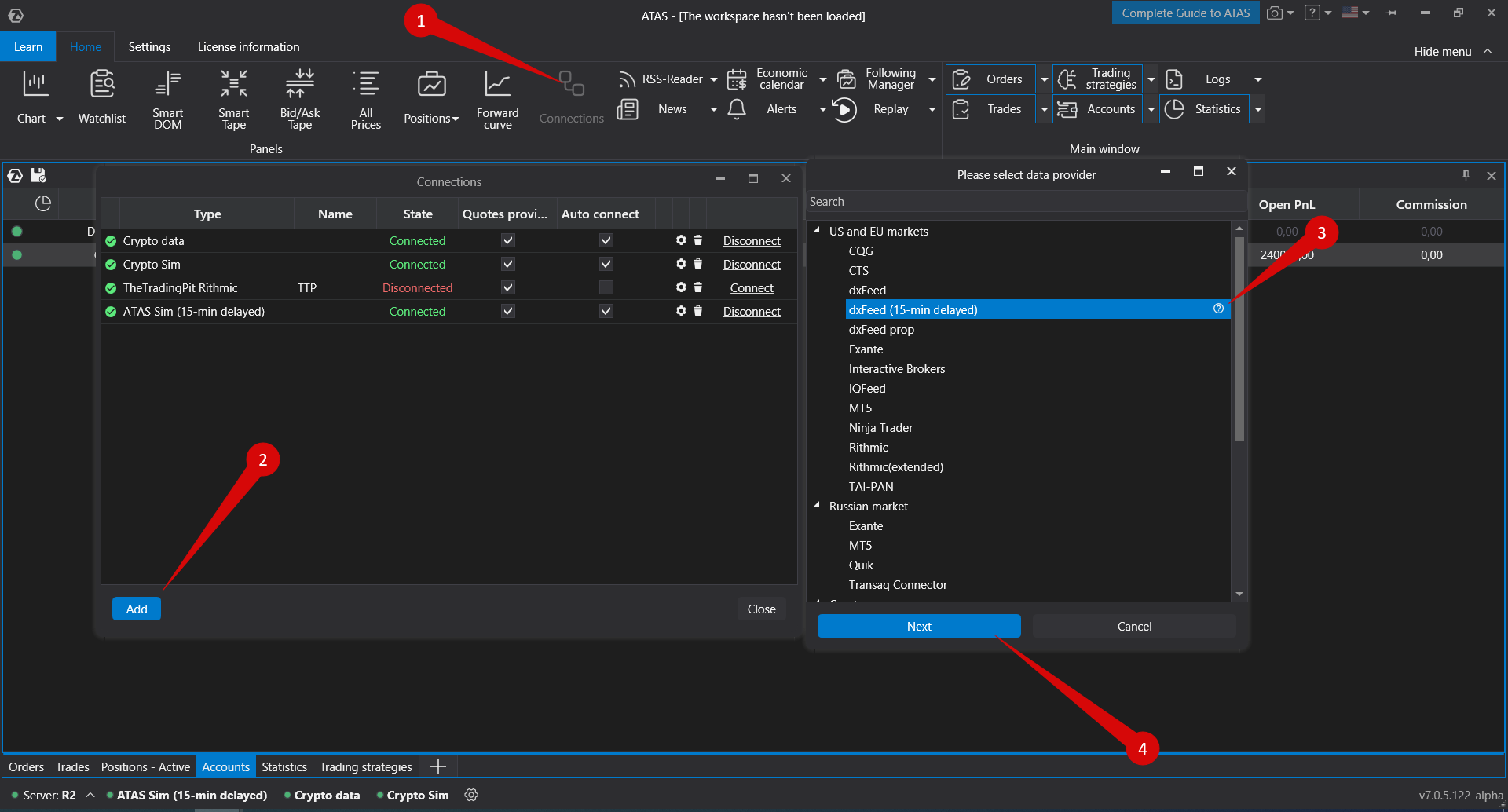Toggle the Trading strategies panel button
The height and width of the screenshot is (812, 1508).
click(x=1097, y=79)
